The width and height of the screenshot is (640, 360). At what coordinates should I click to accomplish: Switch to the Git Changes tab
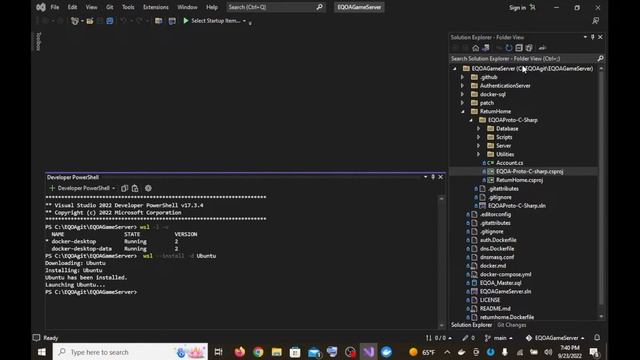tap(511, 325)
